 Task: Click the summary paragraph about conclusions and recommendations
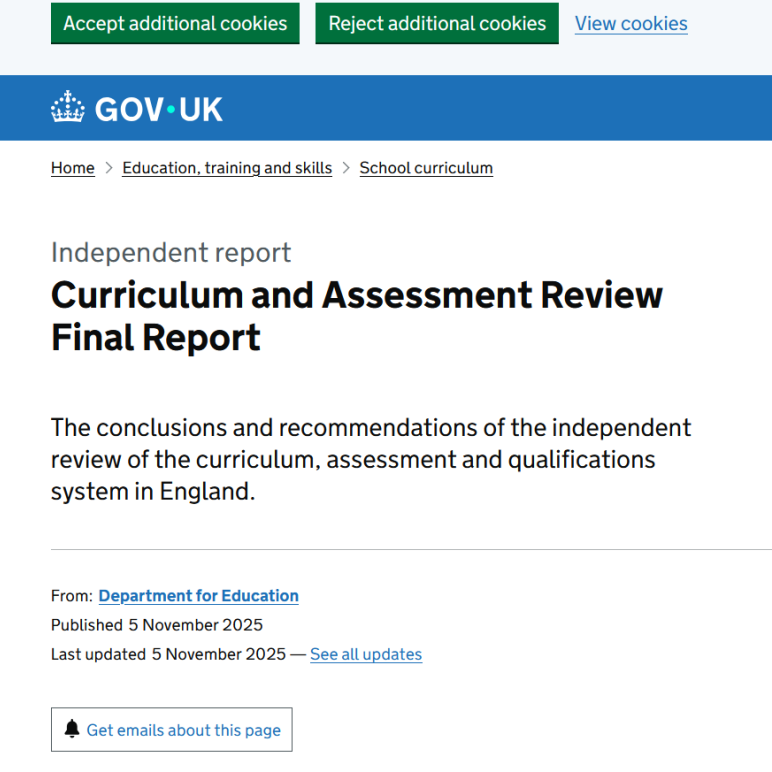371,459
